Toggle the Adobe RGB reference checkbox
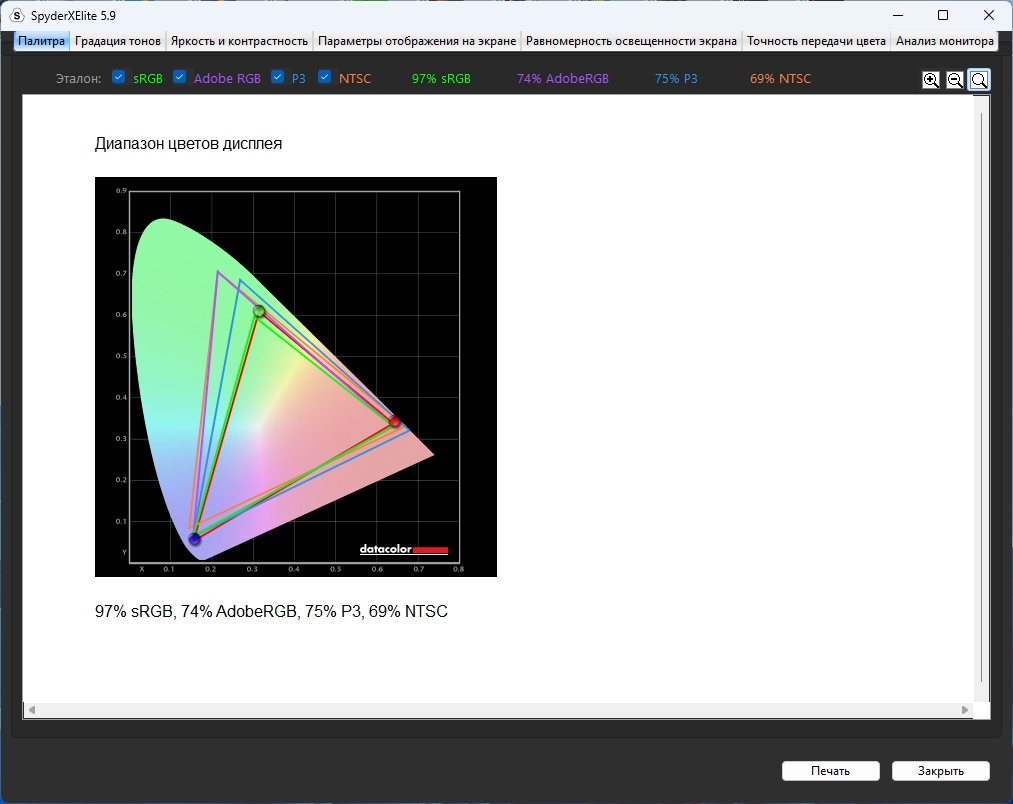1013x804 pixels. pos(180,77)
